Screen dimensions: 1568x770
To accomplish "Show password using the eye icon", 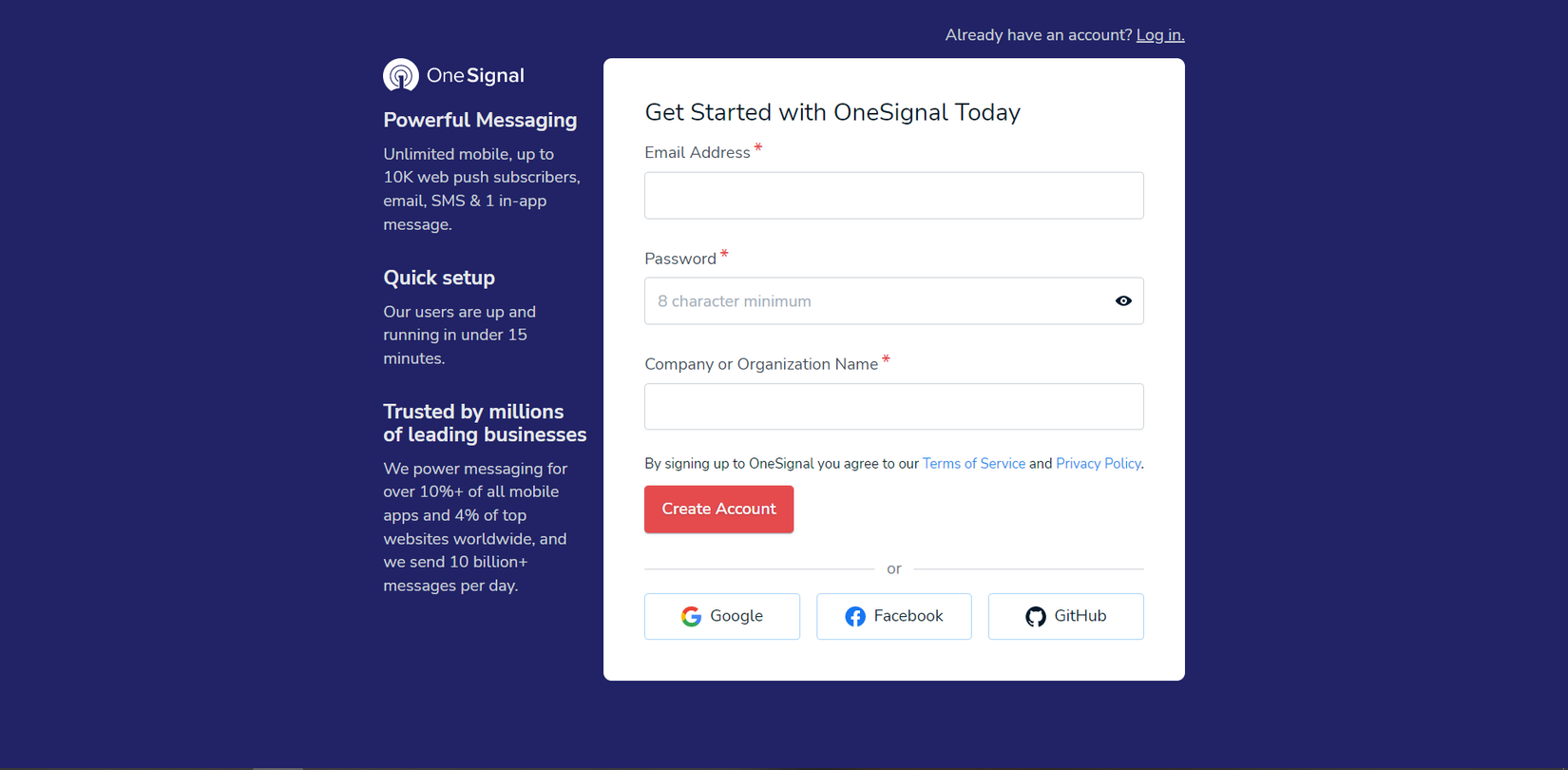I will point(1123,300).
